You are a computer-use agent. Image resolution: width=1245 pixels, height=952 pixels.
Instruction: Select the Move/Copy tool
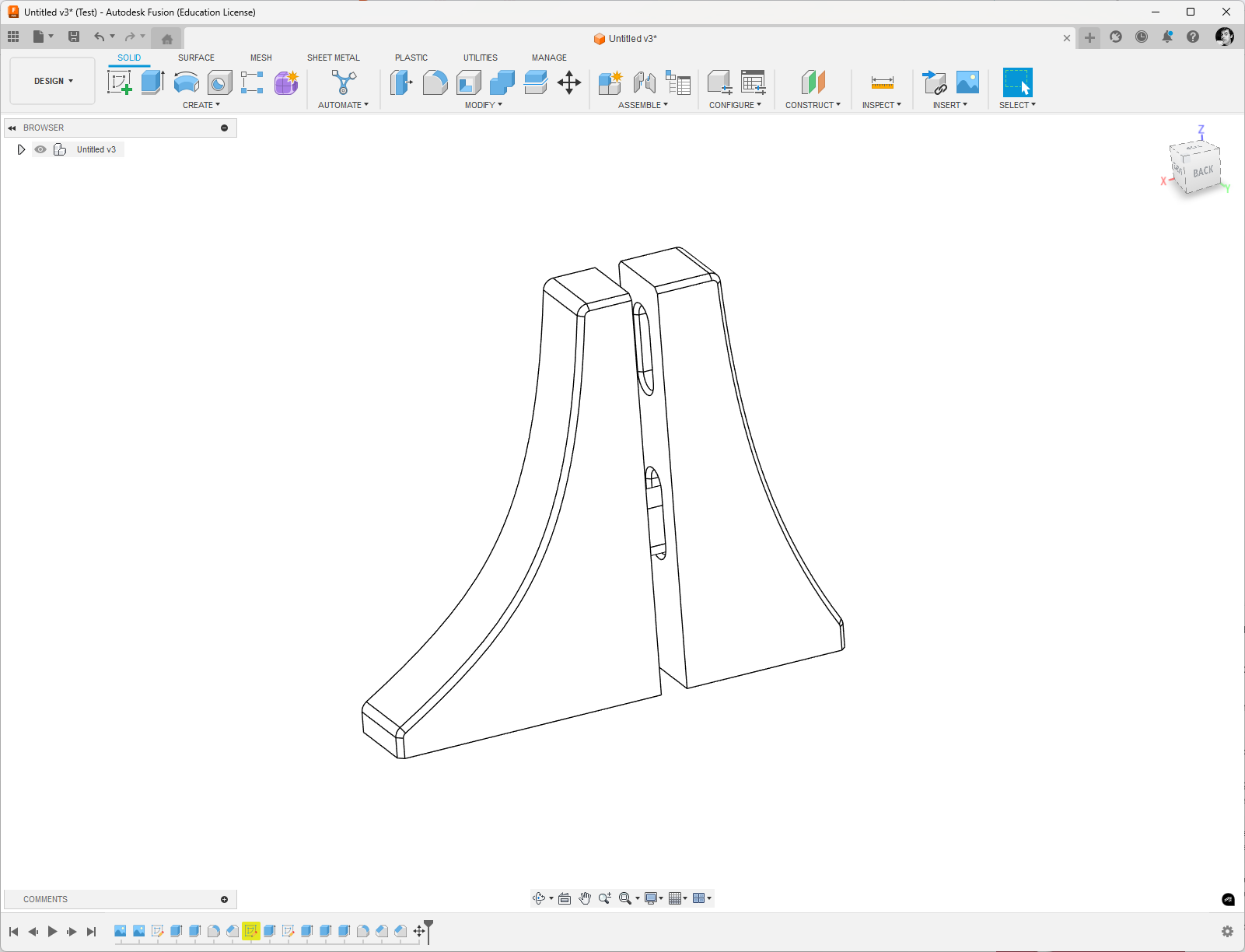tap(569, 82)
